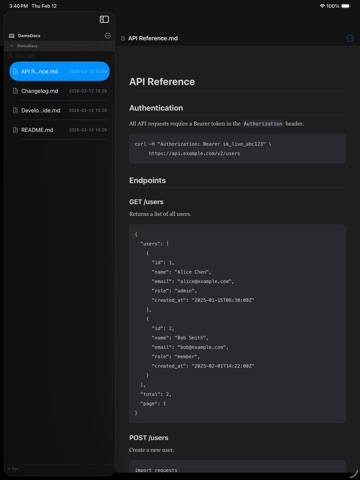Click the GET /users heading
This screenshot has width=360, height=480.
pyautogui.click(x=146, y=202)
